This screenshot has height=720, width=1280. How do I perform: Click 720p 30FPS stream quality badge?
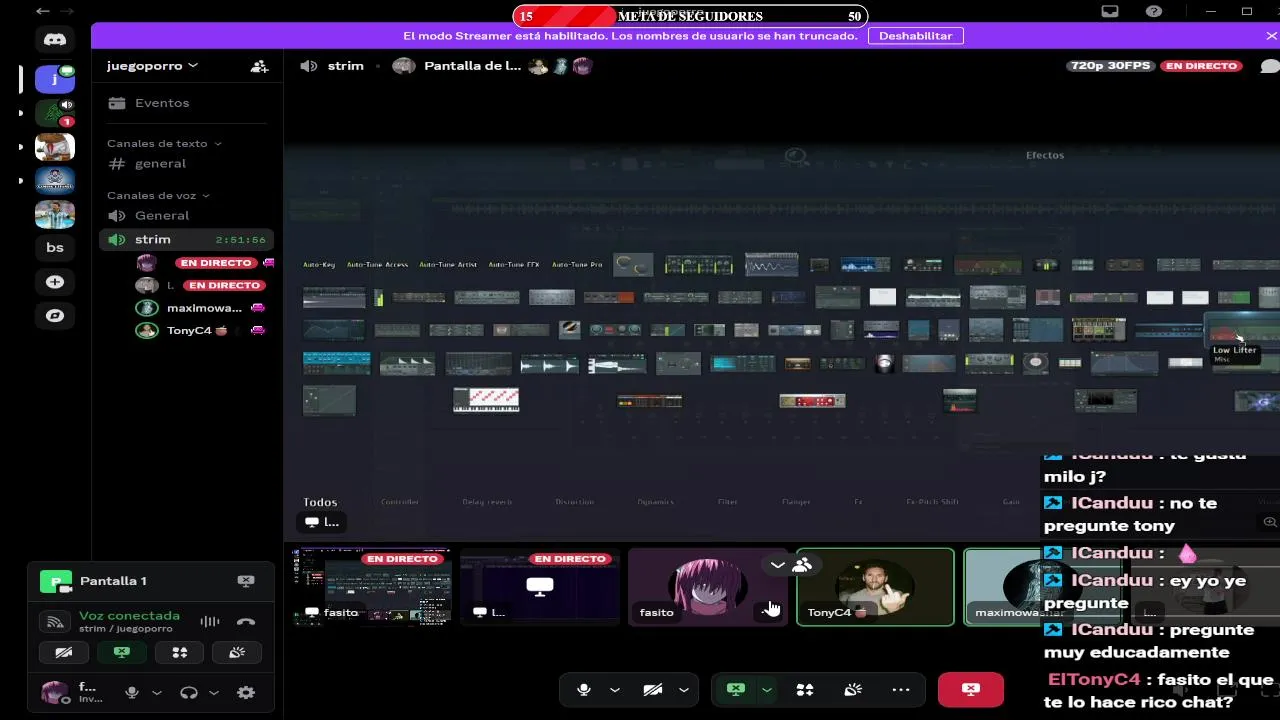click(1110, 66)
